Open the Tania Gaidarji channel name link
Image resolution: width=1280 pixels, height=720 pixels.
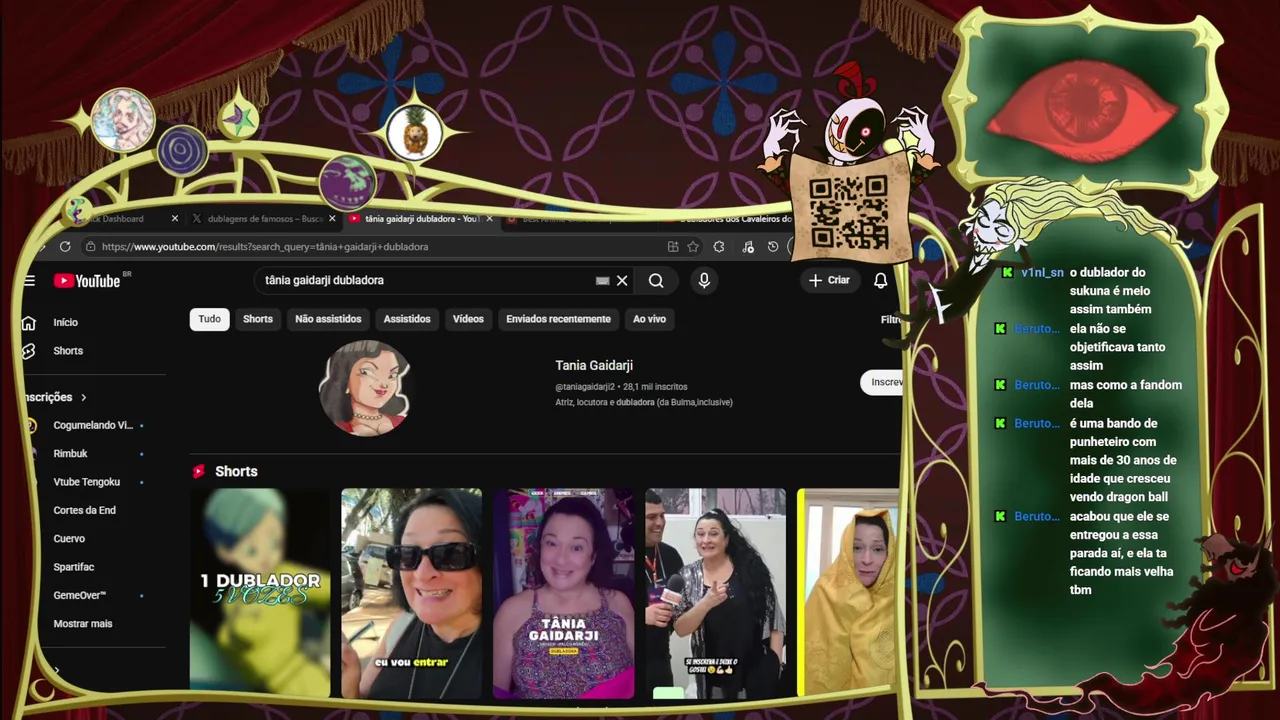pyautogui.click(x=594, y=366)
